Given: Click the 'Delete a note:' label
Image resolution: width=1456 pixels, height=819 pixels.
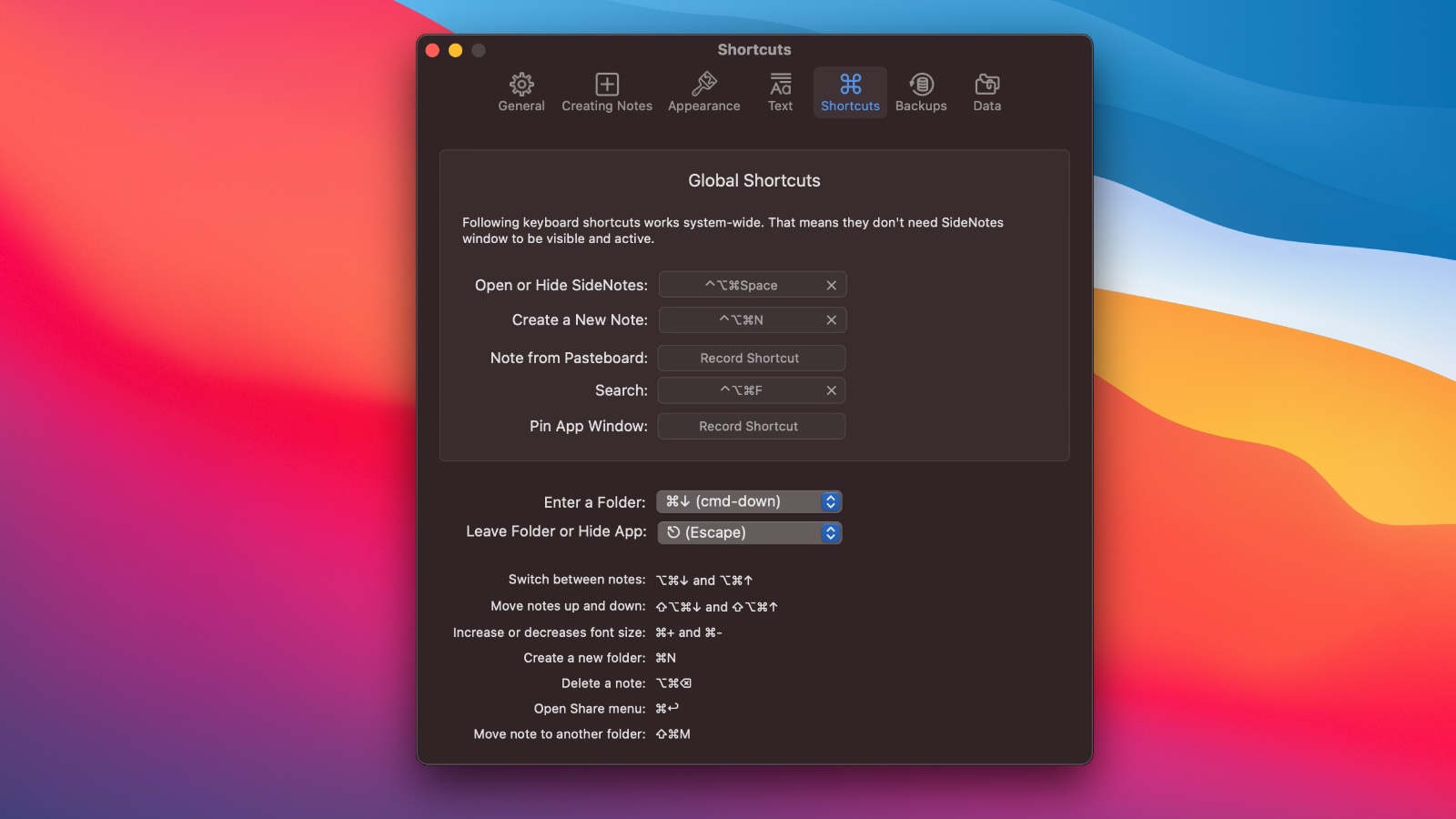Looking at the screenshot, I should coord(603,683).
